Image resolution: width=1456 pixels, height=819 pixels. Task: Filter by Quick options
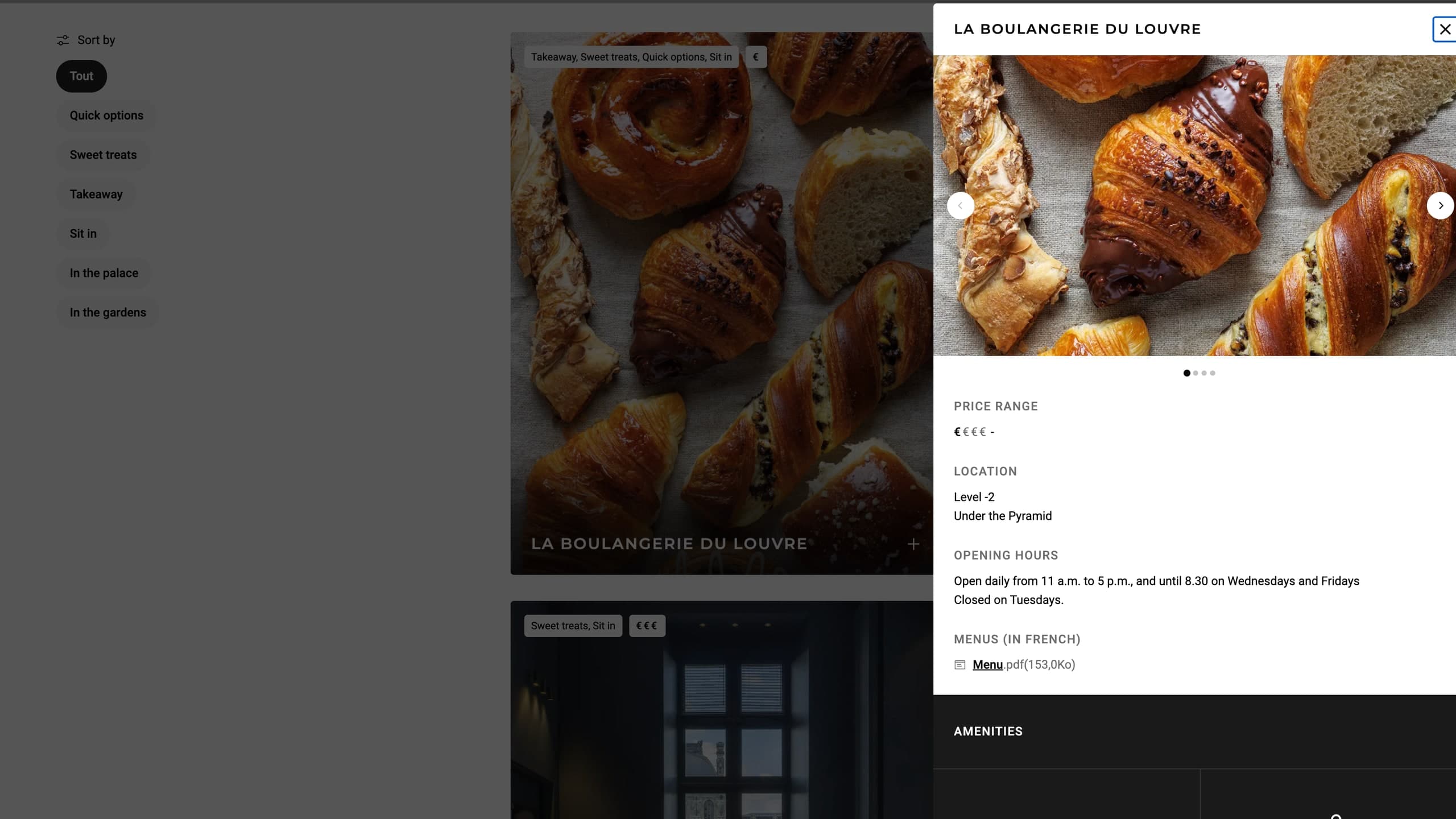coord(106,115)
